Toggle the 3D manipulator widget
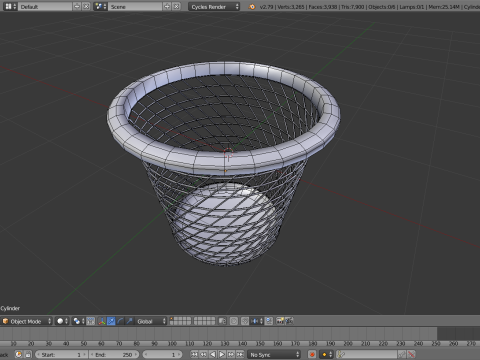The width and height of the screenshot is (480, 360). pyautogui.click(x=102, y=321)
